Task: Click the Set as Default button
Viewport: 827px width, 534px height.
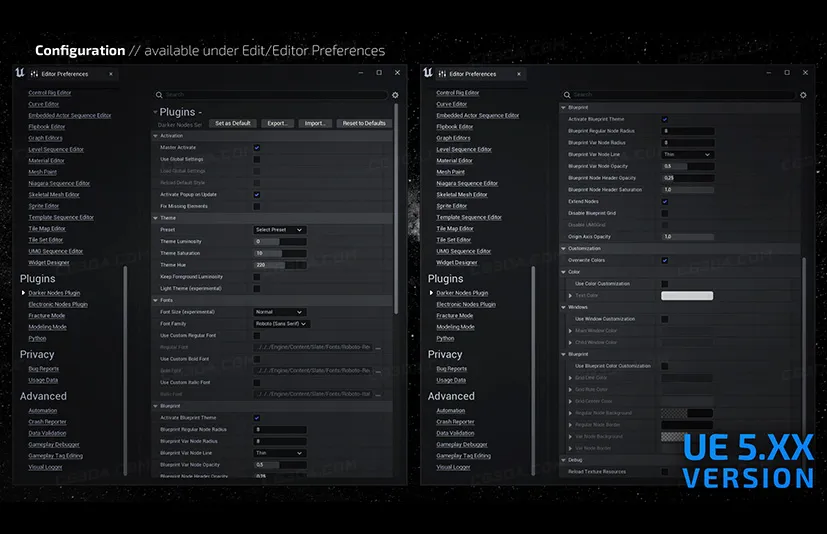Action: click(x=233, y=123)
